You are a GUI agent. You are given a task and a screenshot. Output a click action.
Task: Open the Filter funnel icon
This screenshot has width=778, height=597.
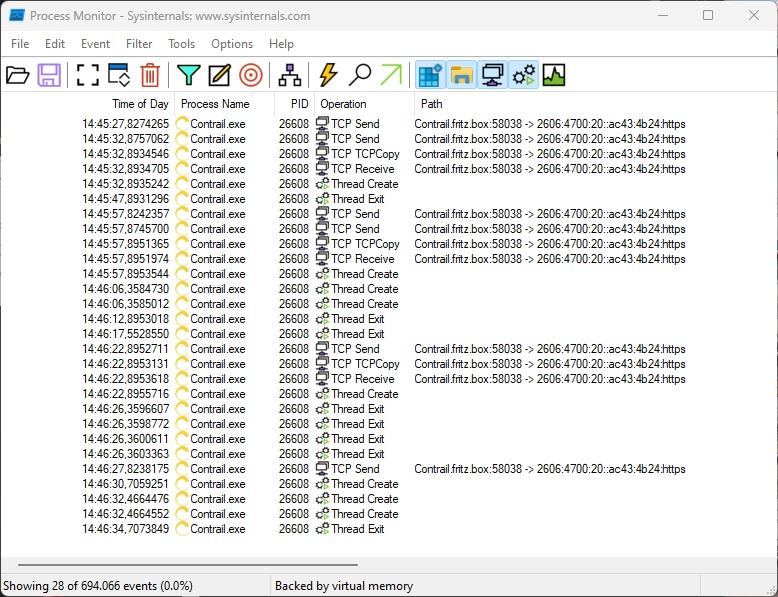coord(188,75)
